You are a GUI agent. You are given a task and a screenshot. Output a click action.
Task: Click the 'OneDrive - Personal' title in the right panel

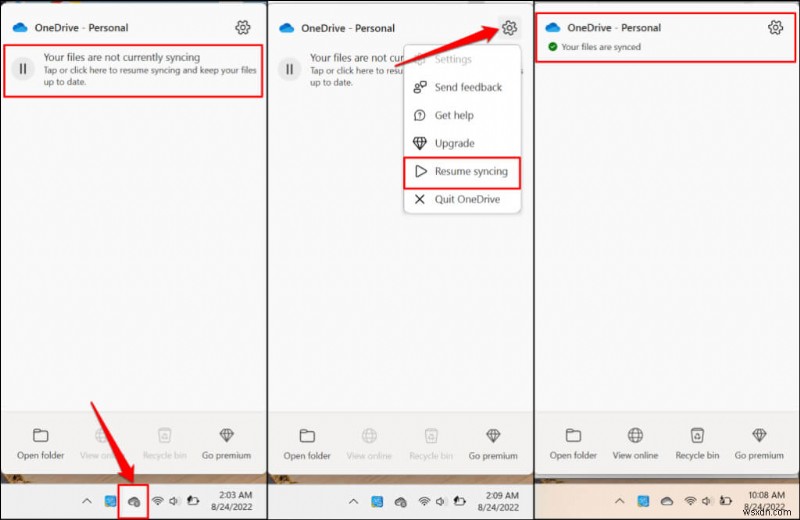point(614,28)
